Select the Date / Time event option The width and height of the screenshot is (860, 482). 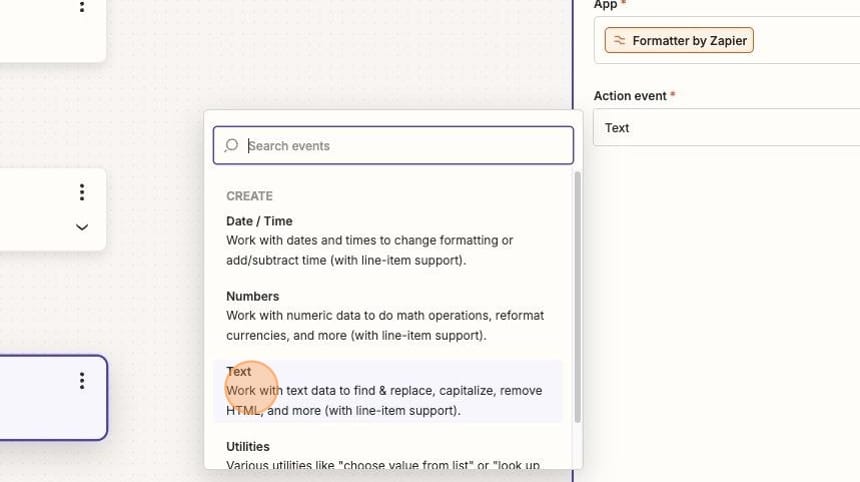tap(387, 241)
